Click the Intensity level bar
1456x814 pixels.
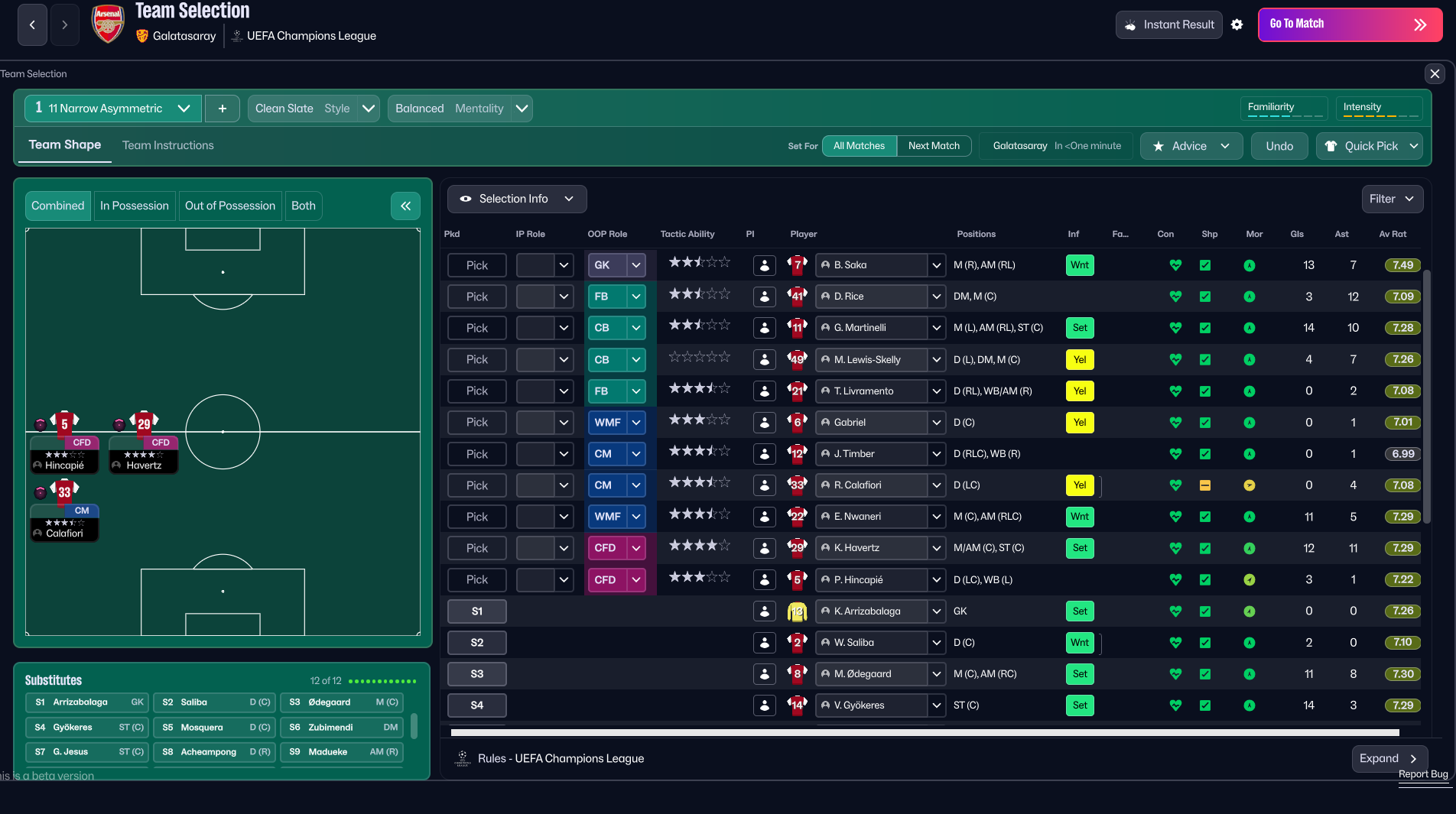point(1380,115)
